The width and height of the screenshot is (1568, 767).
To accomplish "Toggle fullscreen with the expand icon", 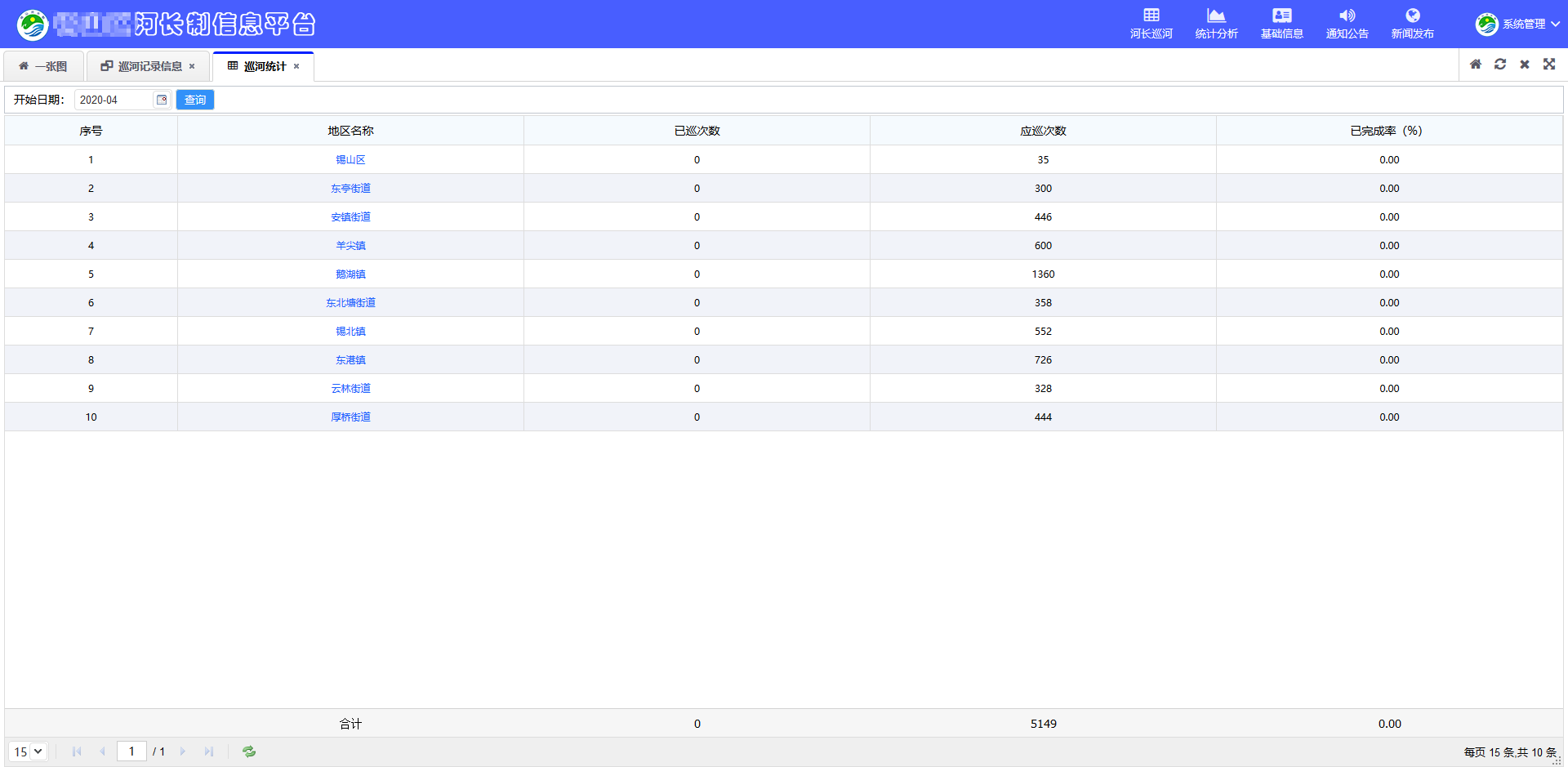I will click(1549, 65).
